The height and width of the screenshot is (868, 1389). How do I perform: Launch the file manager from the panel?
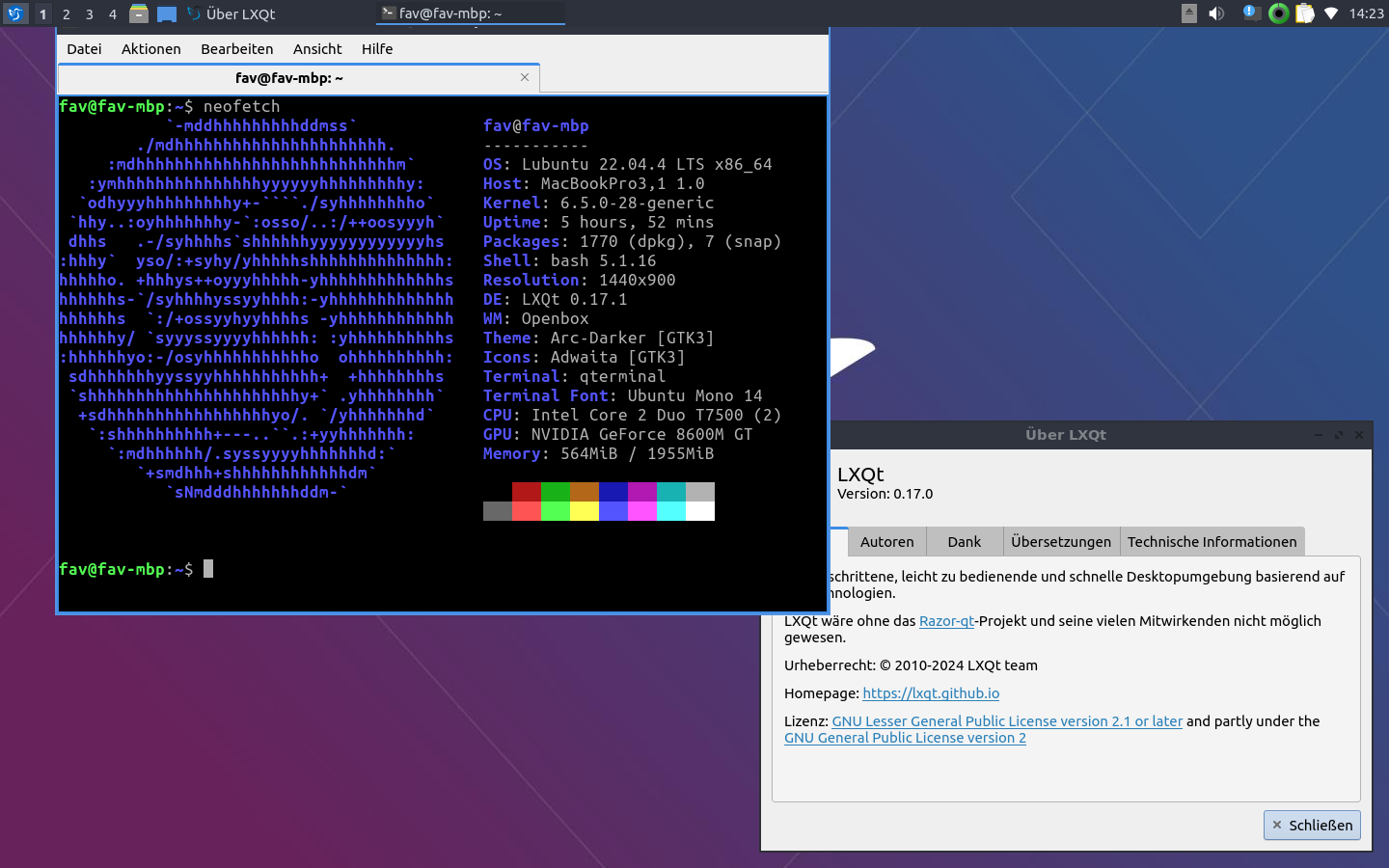139,14
